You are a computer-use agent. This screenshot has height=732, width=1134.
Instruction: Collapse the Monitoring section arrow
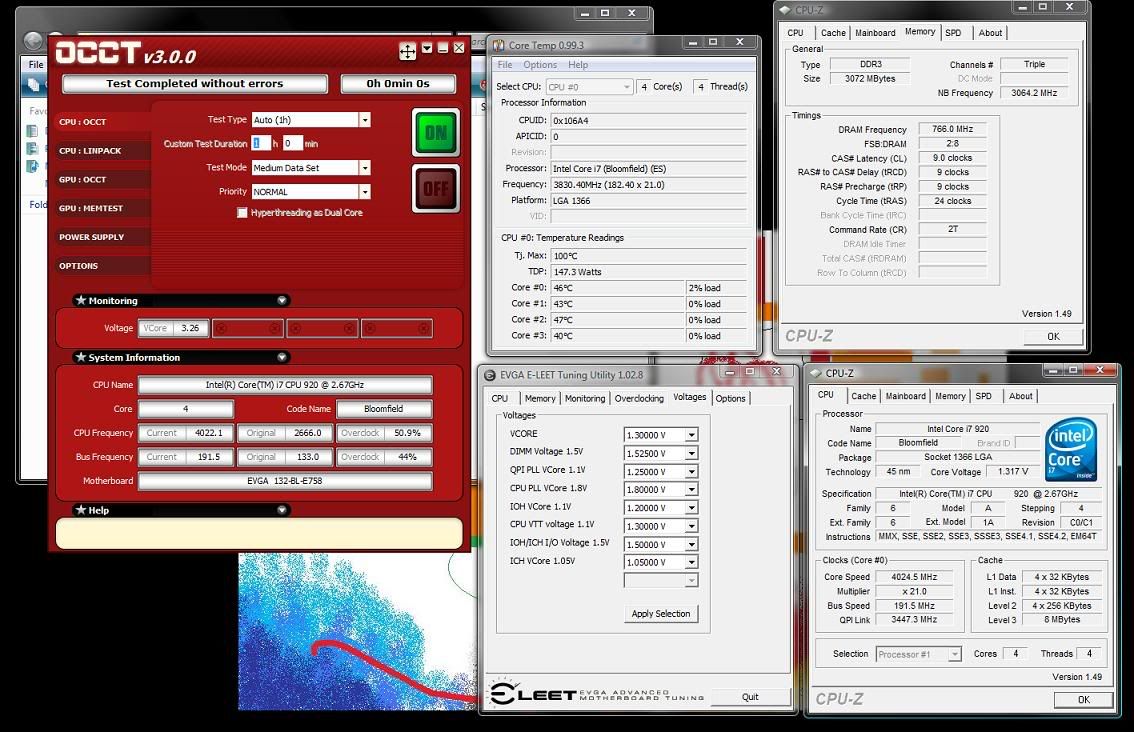pos(282,300)
